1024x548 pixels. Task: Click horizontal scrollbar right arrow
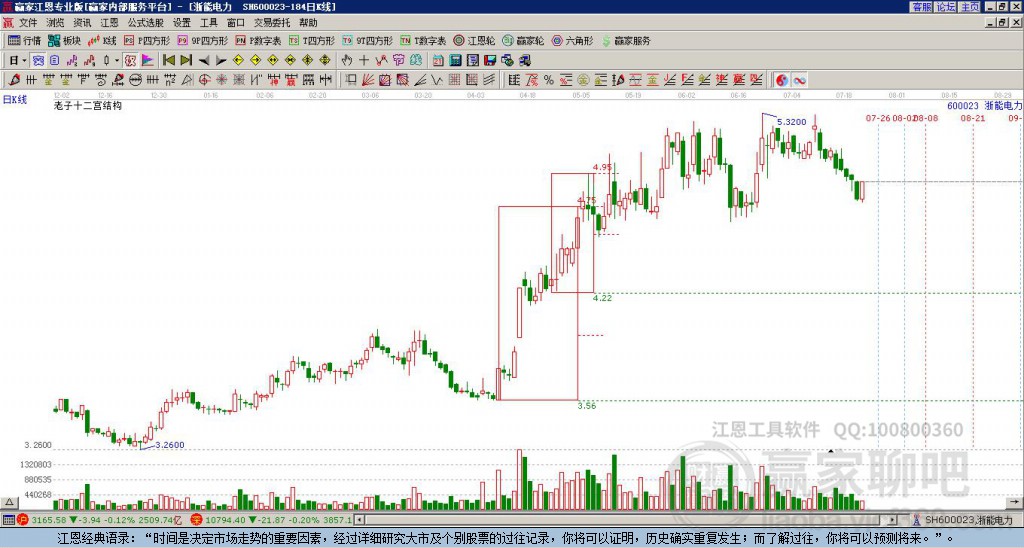[892, 520]
